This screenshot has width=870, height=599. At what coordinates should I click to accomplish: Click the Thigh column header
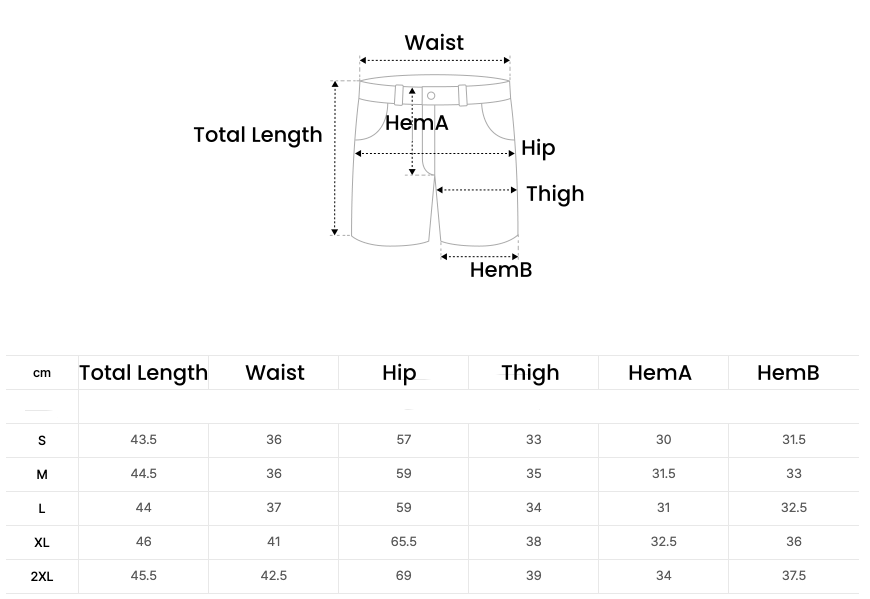tap(530, 373)
